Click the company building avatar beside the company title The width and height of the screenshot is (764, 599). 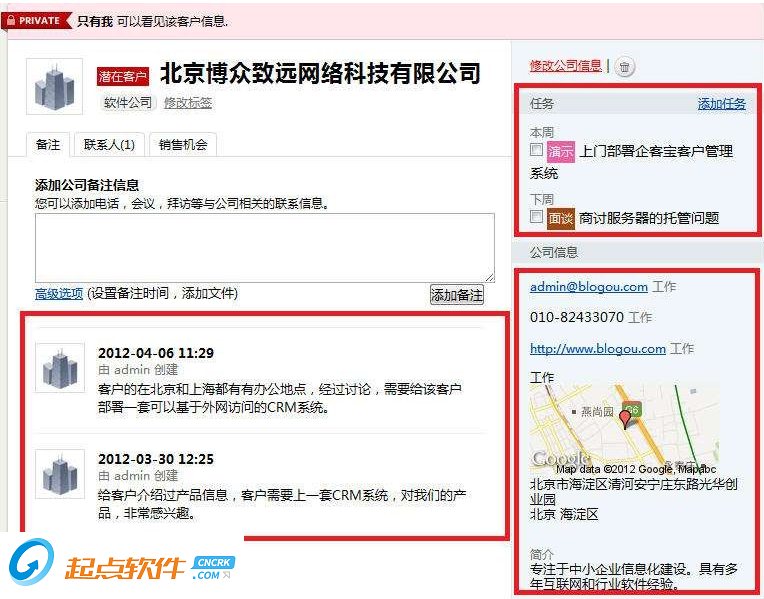[55, 87]
